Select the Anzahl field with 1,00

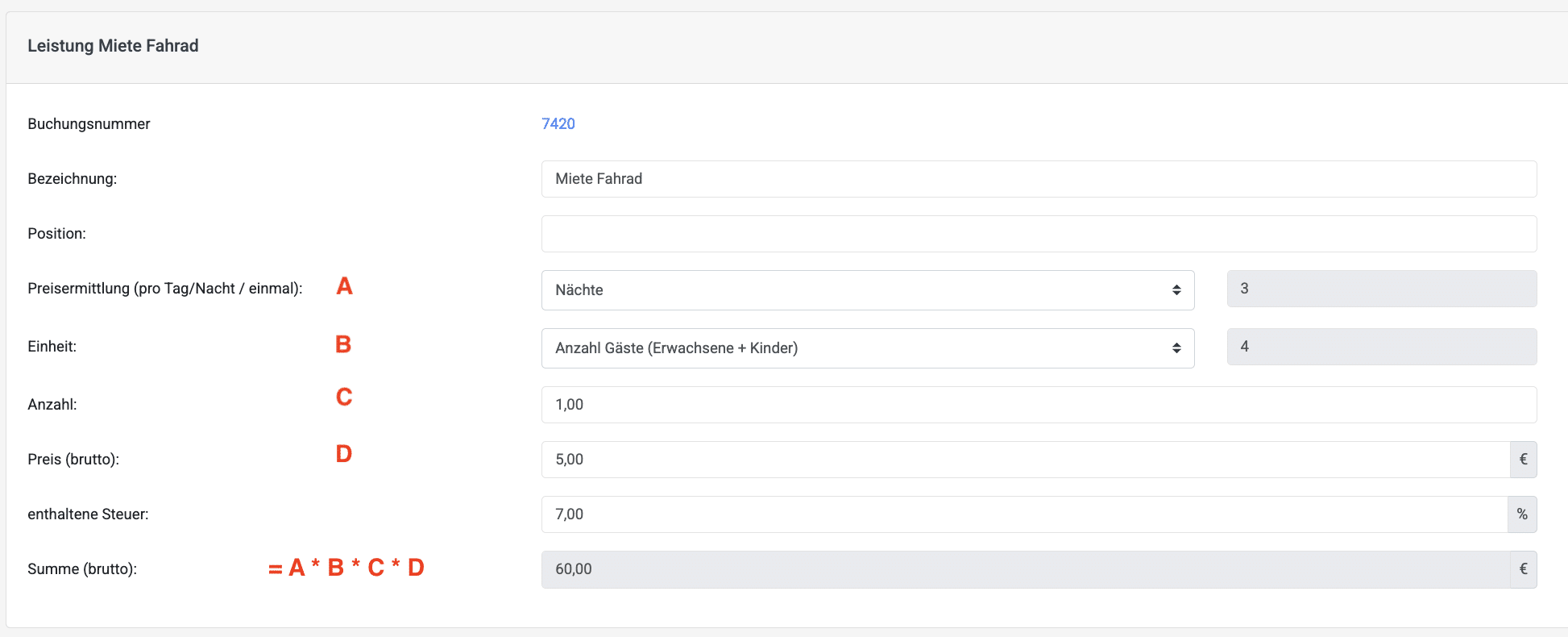tap(1038, 405)
